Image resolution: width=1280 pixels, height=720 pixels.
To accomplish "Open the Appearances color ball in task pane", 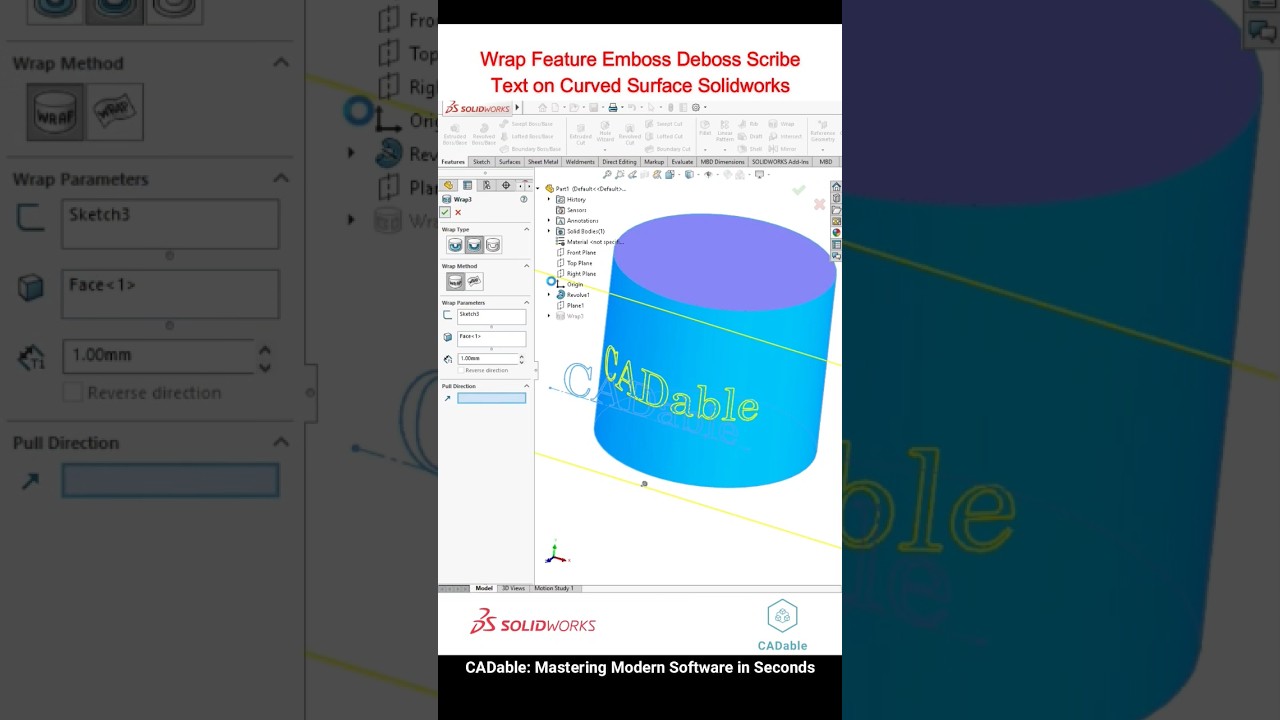I will pyautogui.click(x=836, y=233).
